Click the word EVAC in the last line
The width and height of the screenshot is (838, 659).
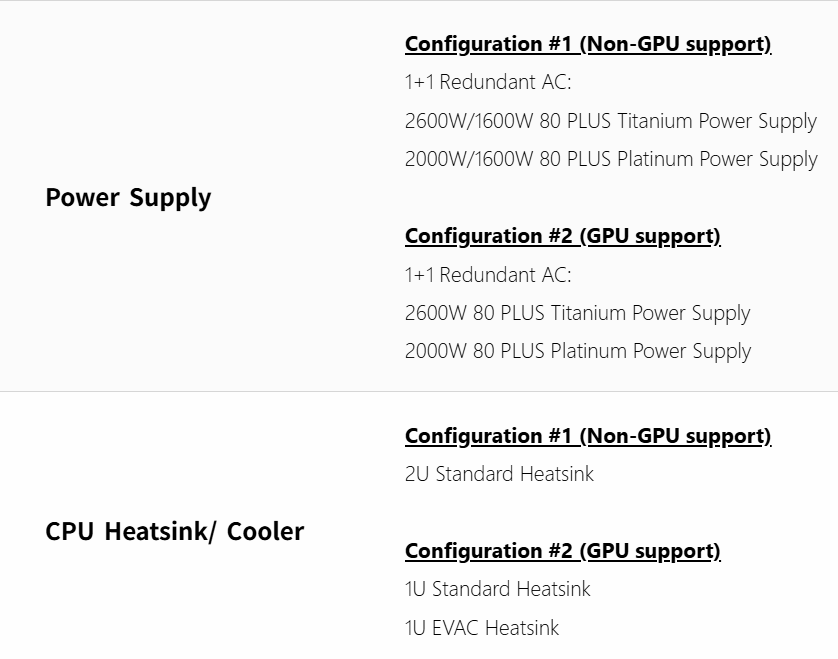455,628
